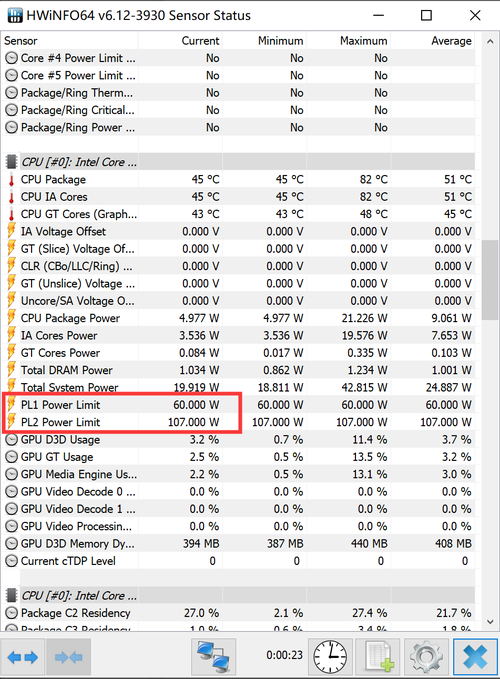Select the Package/Ring Therm... row
Screen dimensions: 500x679
(238, 93)
